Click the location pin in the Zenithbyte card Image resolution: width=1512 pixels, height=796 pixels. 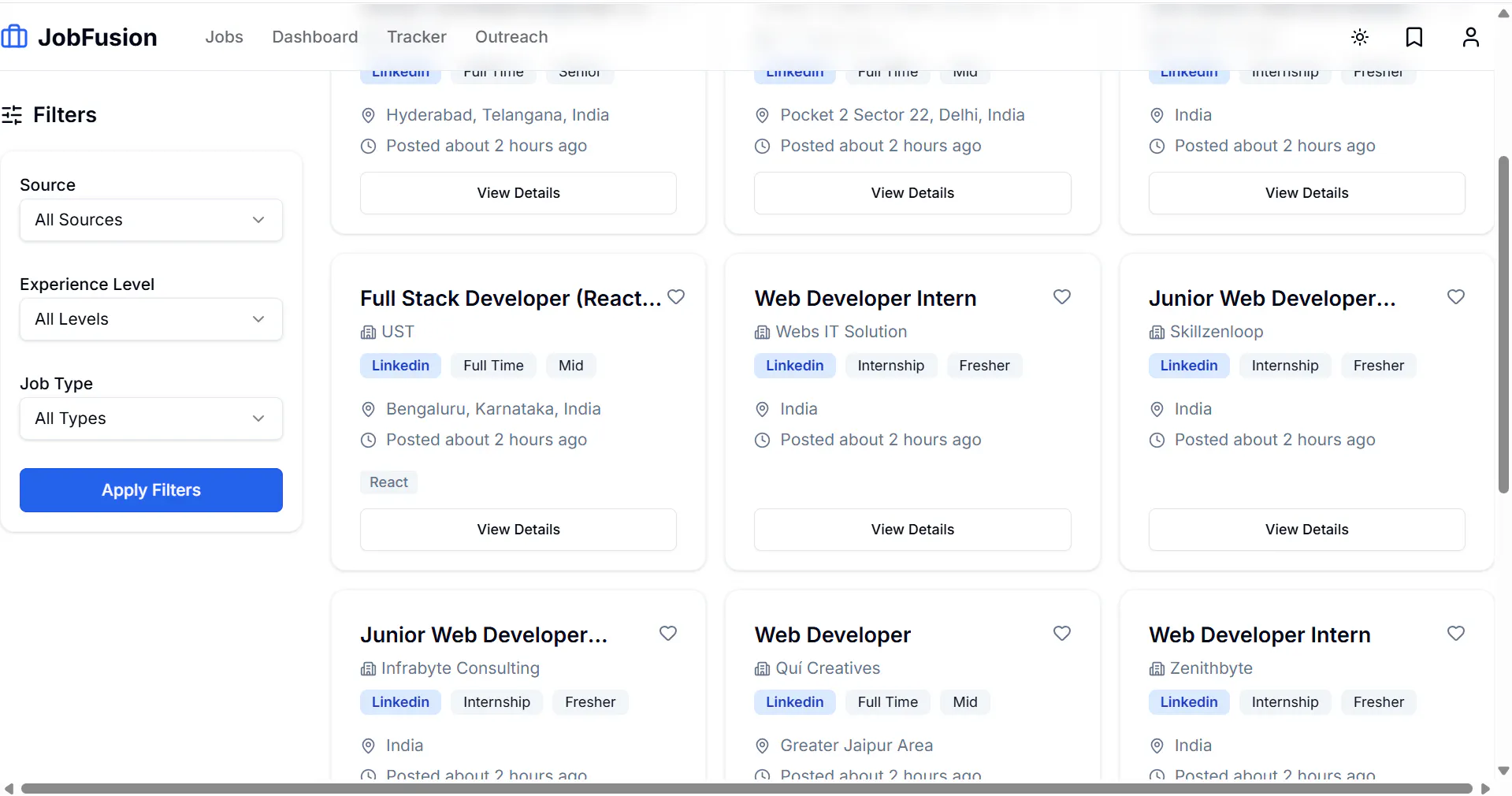coord(1157,746)
